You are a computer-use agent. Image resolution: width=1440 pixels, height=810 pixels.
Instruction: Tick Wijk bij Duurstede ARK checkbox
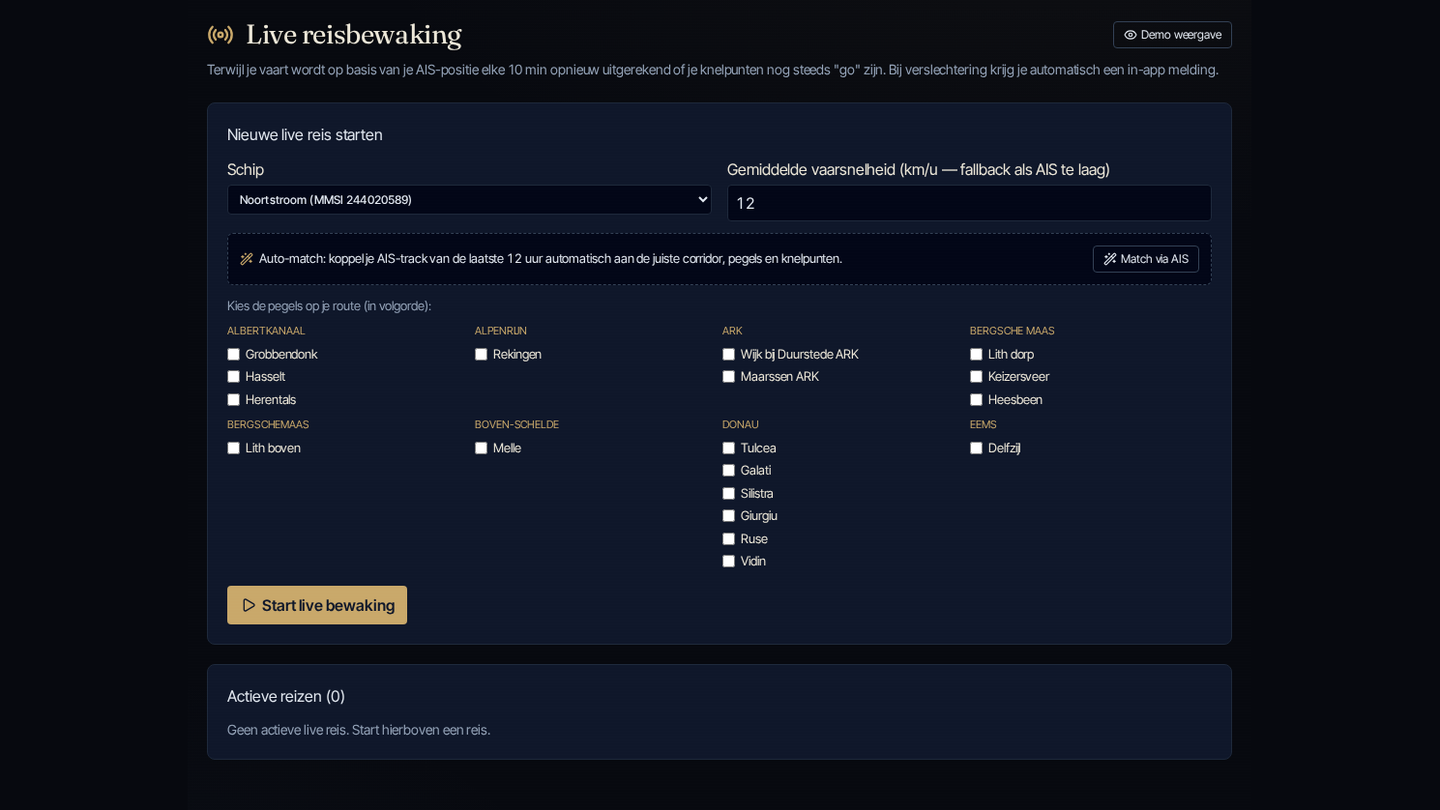(x=729, y=354)
